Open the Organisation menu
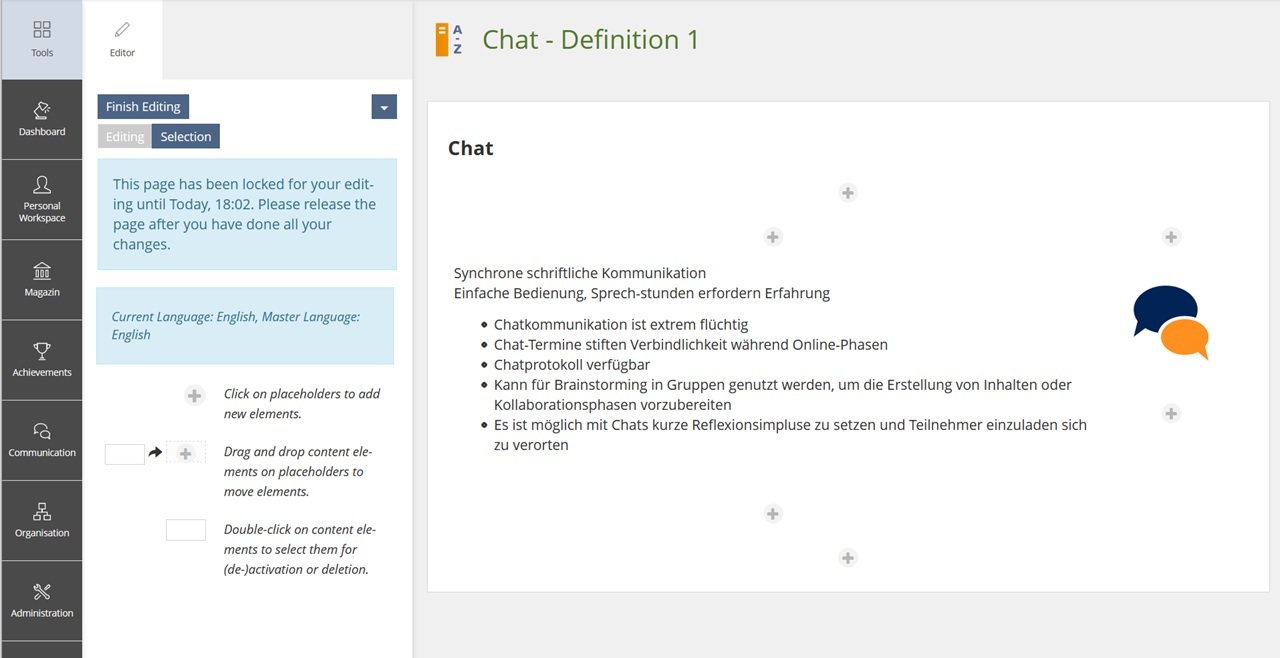Viewport: 1280px width, 658px height. click(x=41, y=521)
